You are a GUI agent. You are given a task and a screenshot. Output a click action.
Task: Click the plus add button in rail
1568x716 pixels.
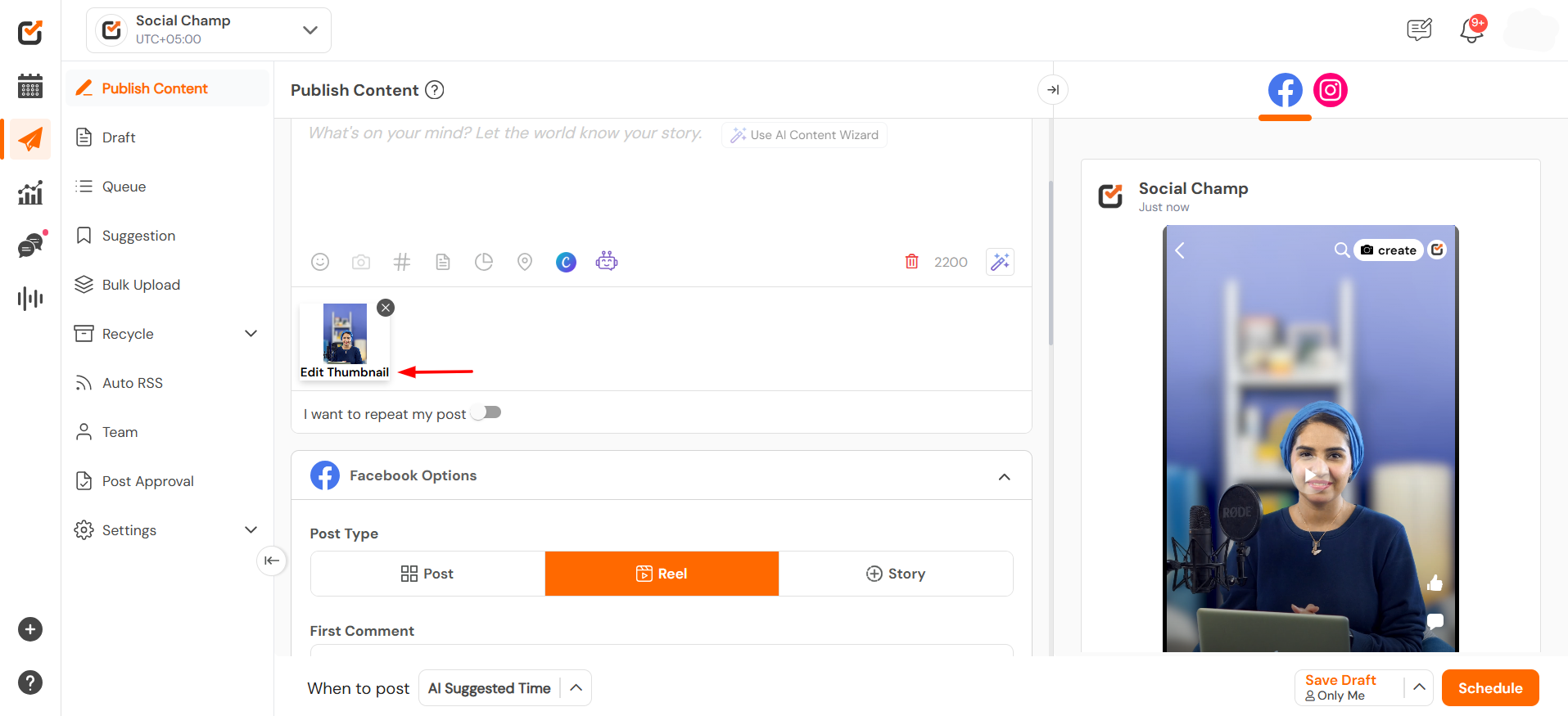pyautogui.click(x=30, y=629)
